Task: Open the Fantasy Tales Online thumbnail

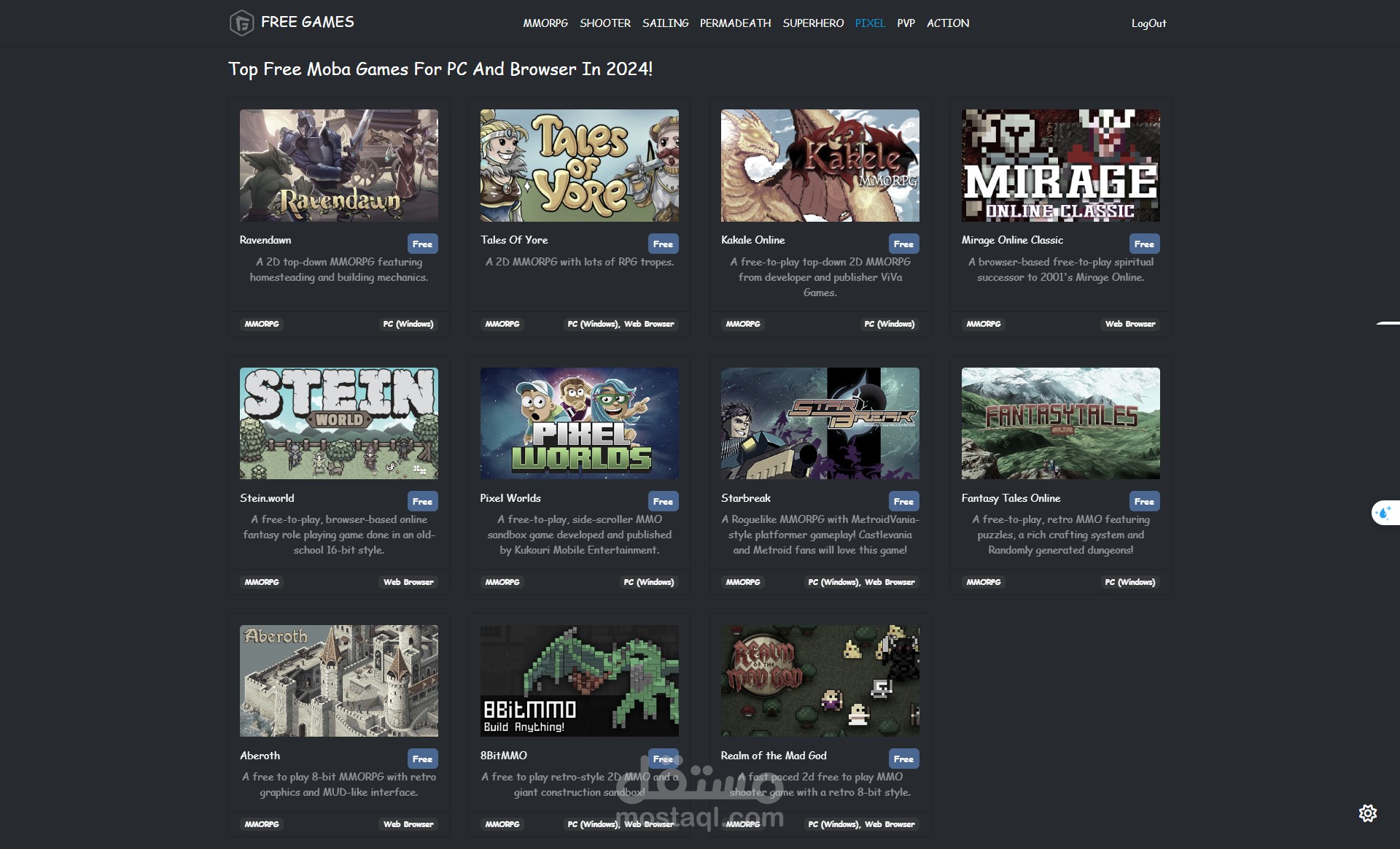Action: 1061,423
